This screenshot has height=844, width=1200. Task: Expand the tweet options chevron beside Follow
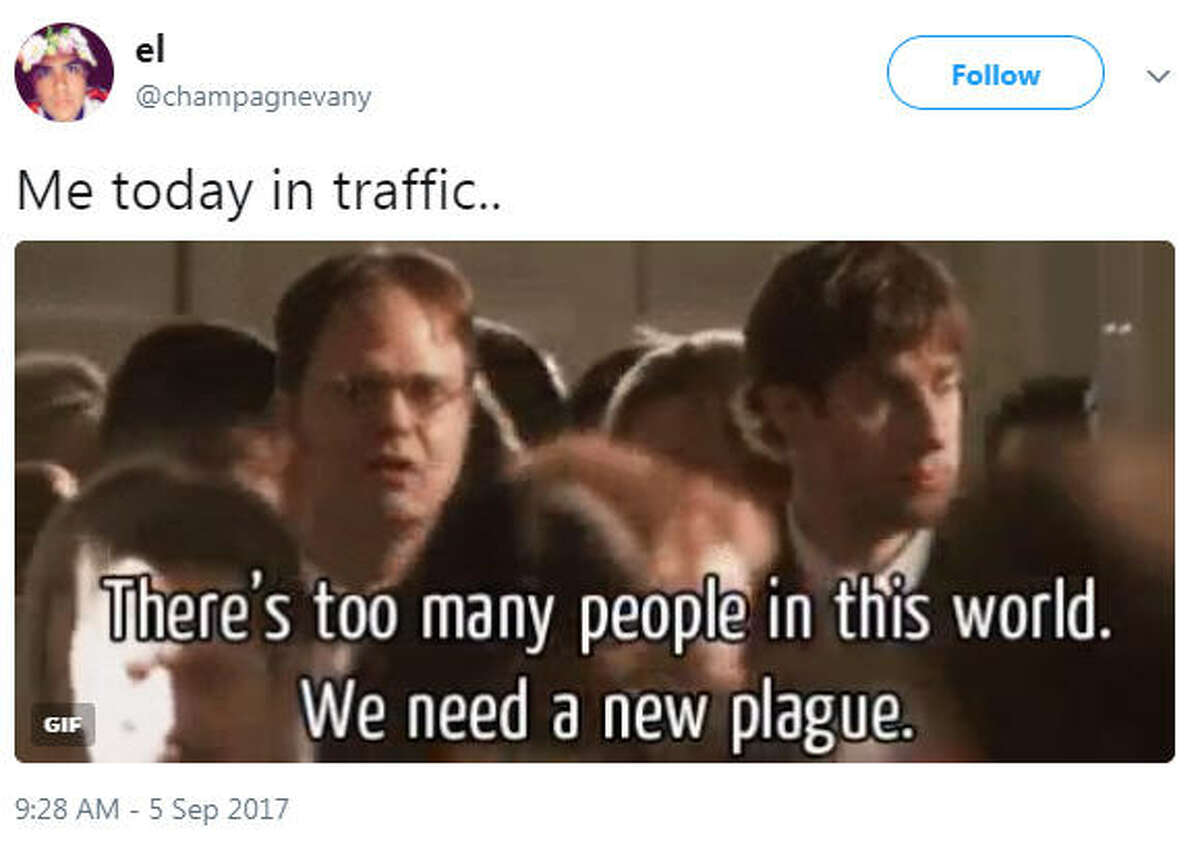tap(1158, 76)
